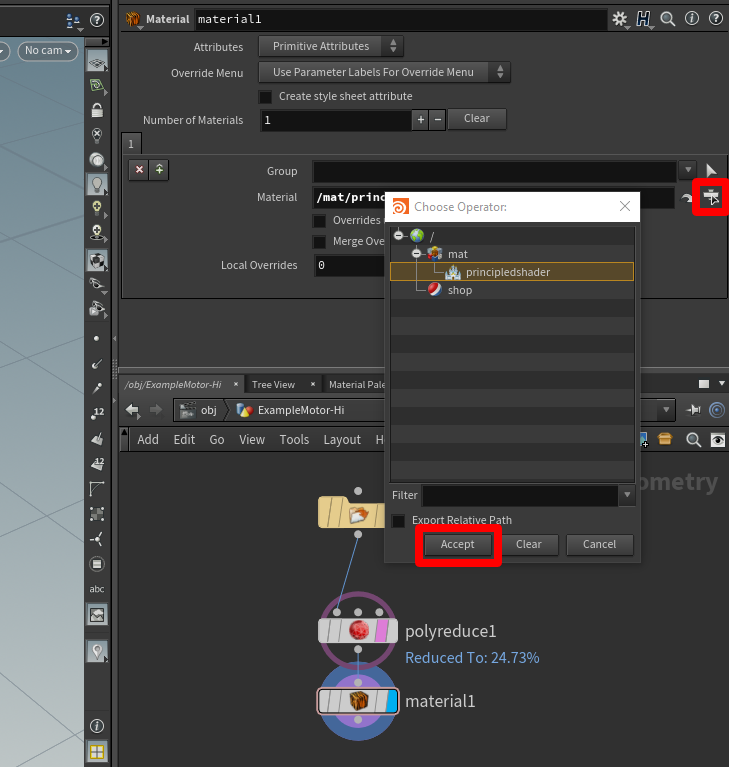Jump to the material operator arrow

click(688, 198)
